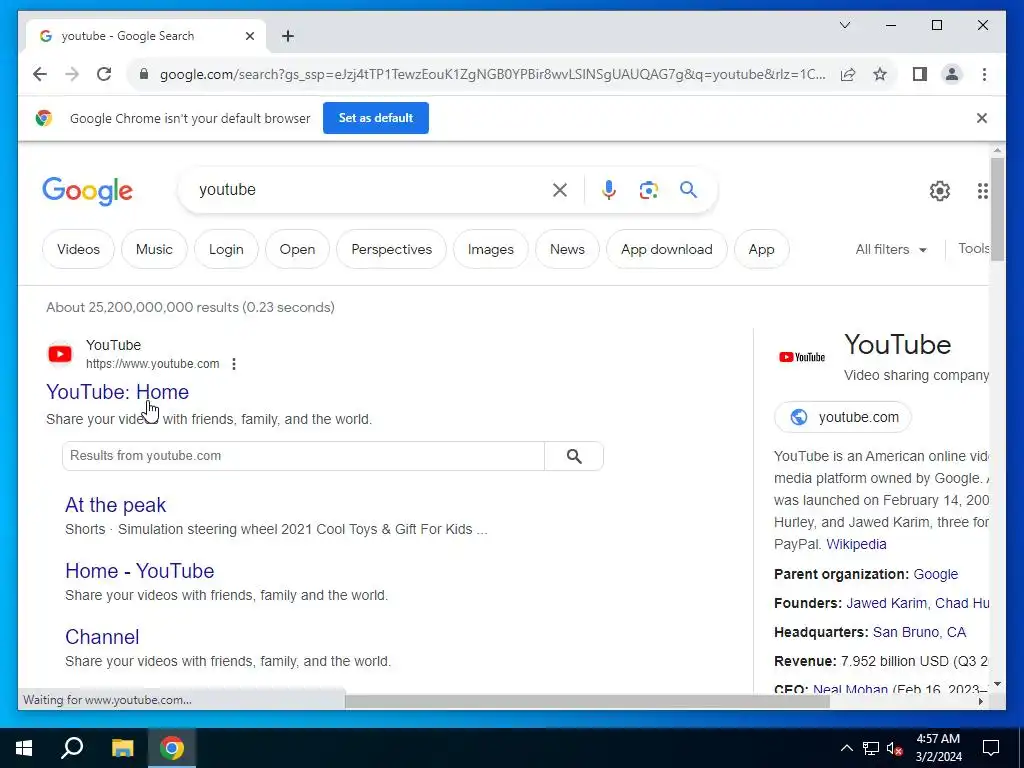
Task: Click the YouTube logo in the knowledge panel
Action: pos(802,357)
